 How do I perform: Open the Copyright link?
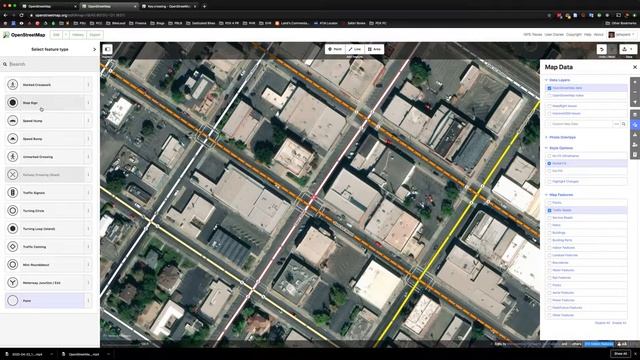pyautogui.click(x=573, y=35)
